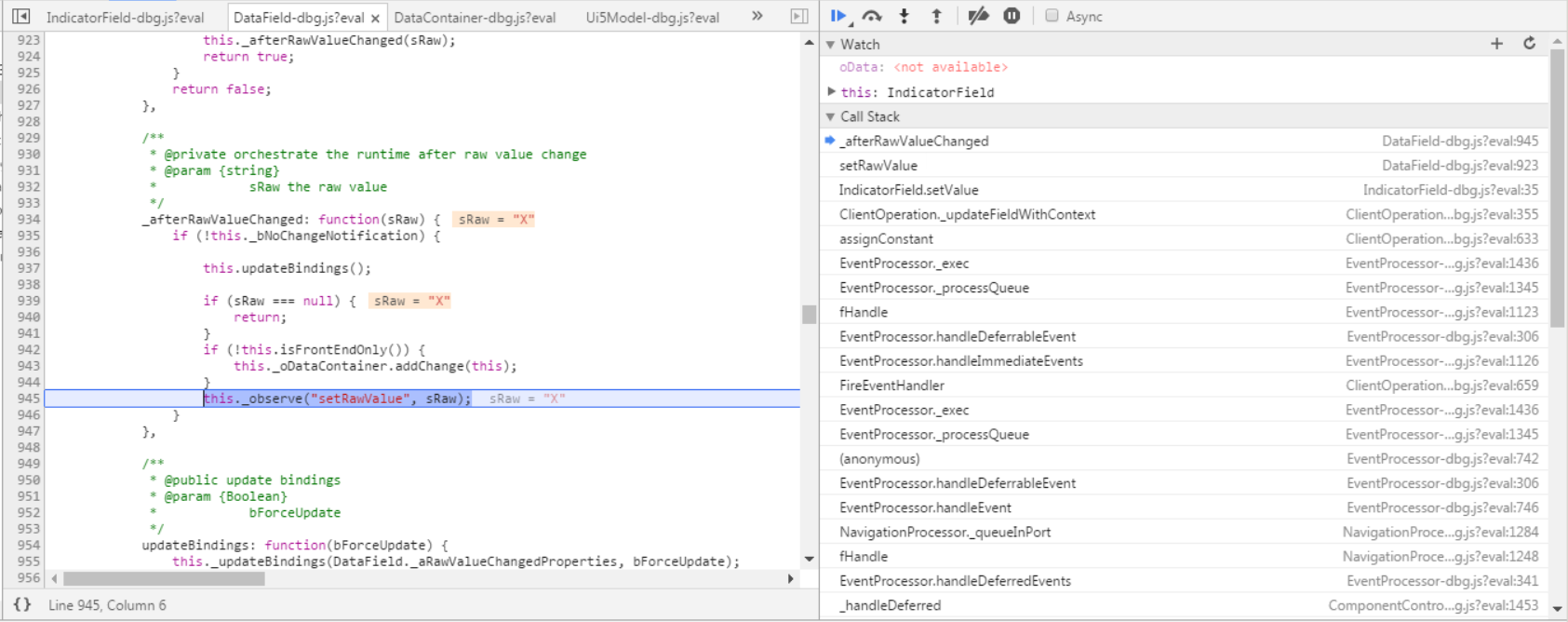Screen dimensions: 1568x622
Task: Open the Ui5Model-dbg.js?eval tab
Action: pyautogui.click(x=652, y=18)
